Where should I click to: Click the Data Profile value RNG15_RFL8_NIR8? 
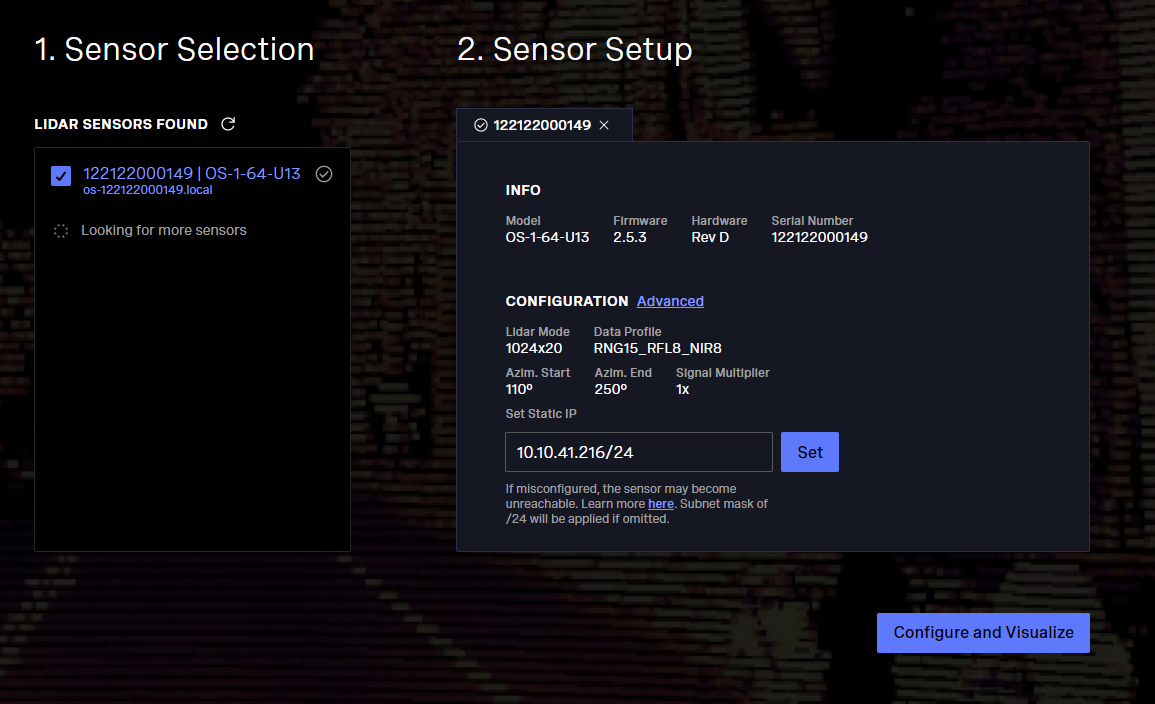tap(657, 348)
